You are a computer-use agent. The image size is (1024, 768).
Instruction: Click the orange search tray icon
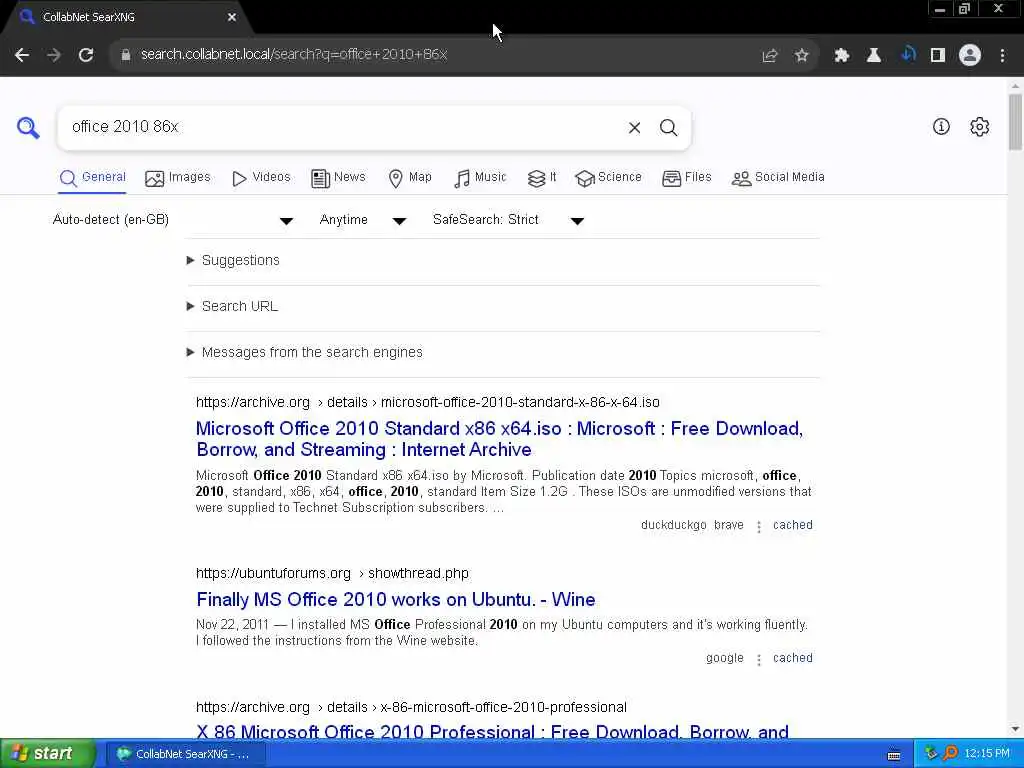(950, 754)
